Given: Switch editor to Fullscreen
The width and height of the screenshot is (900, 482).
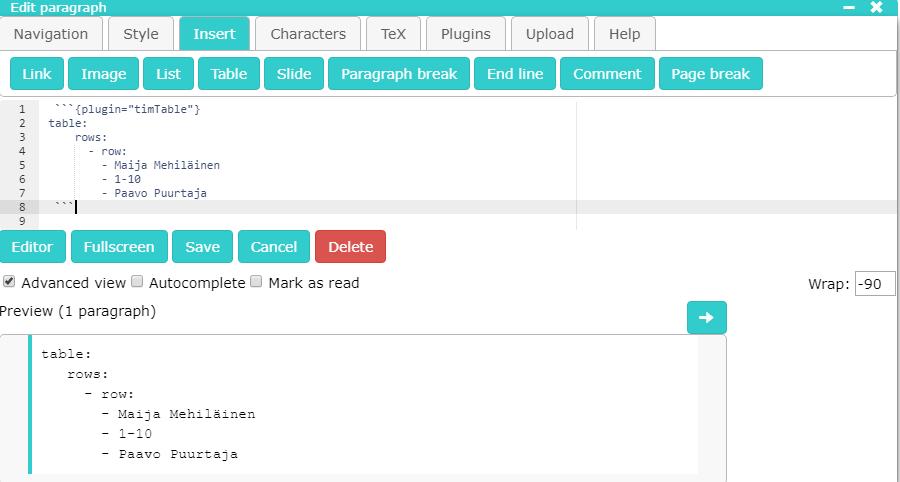Looking at the screenshot, I should [x=119, y=247].
